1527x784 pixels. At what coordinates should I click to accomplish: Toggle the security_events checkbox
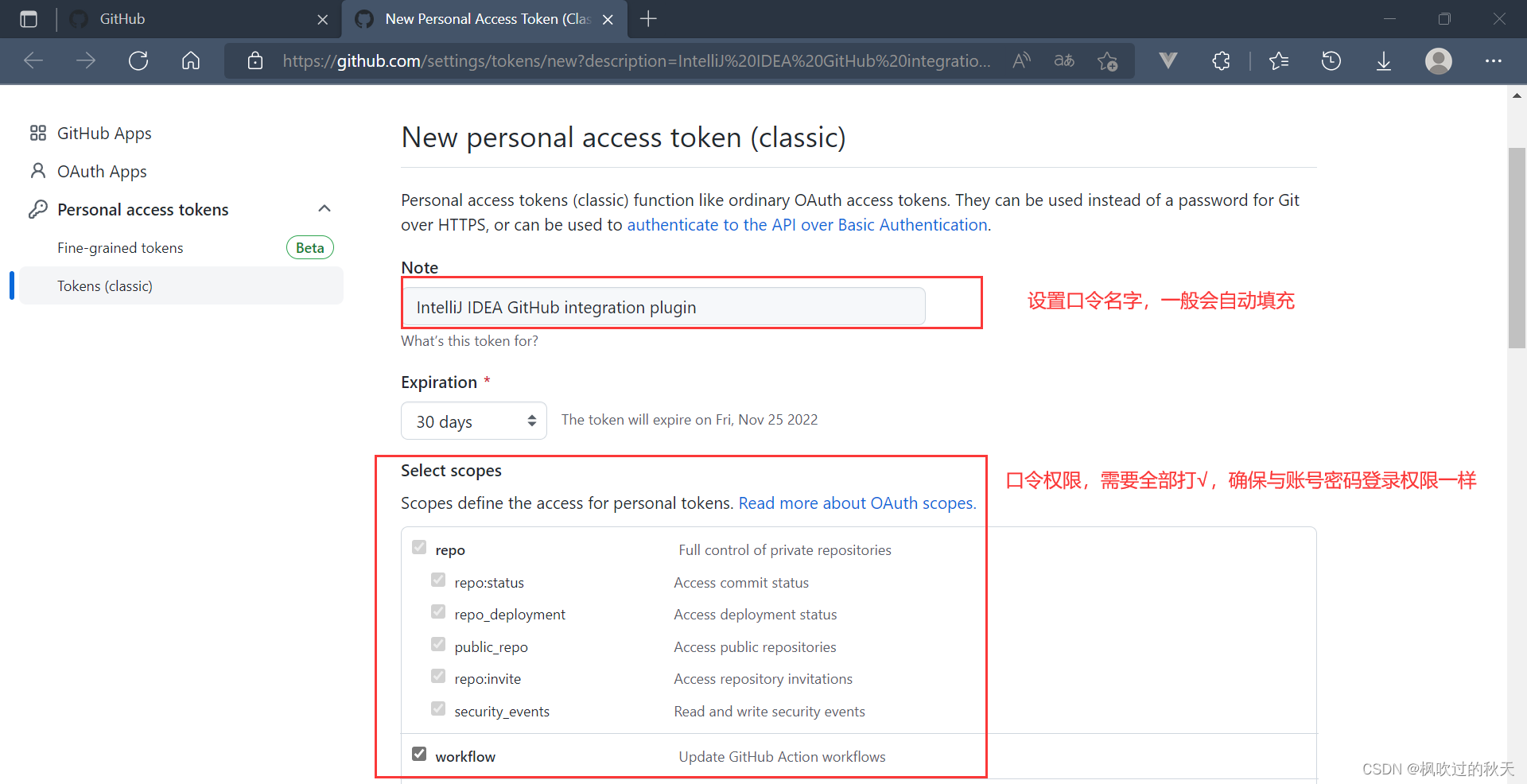click(x=438, y=709)
